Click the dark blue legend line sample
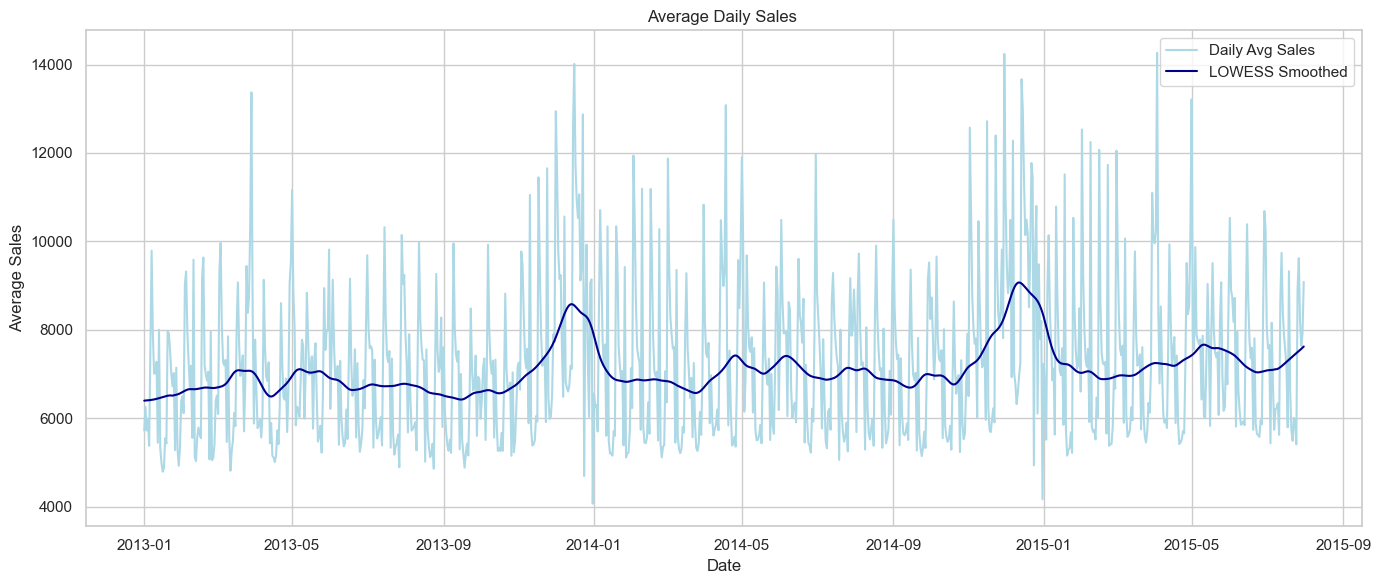Viewport: 1381px width, 584px height. 1180,72
